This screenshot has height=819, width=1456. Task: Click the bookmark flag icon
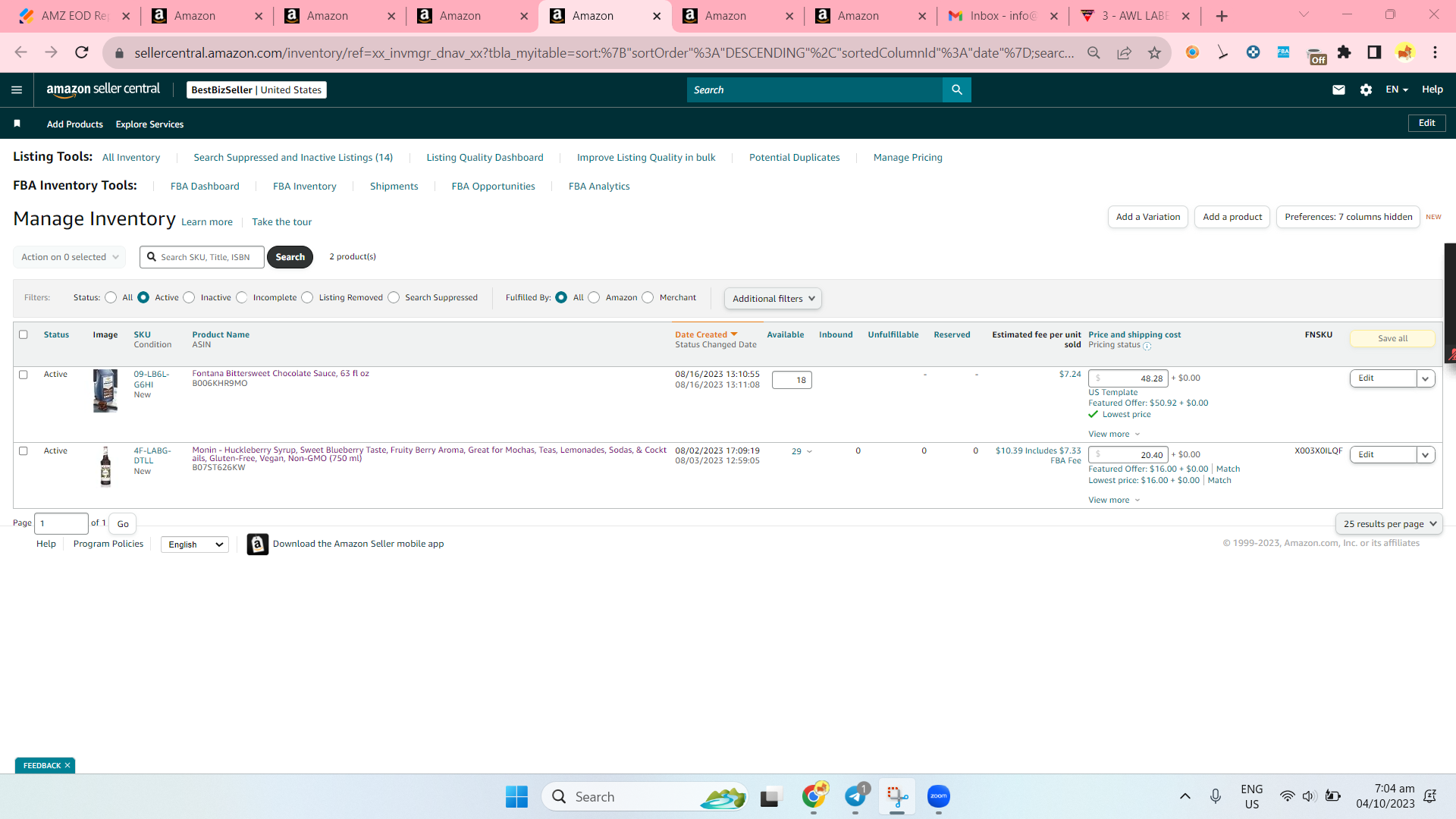coord(17,124)
